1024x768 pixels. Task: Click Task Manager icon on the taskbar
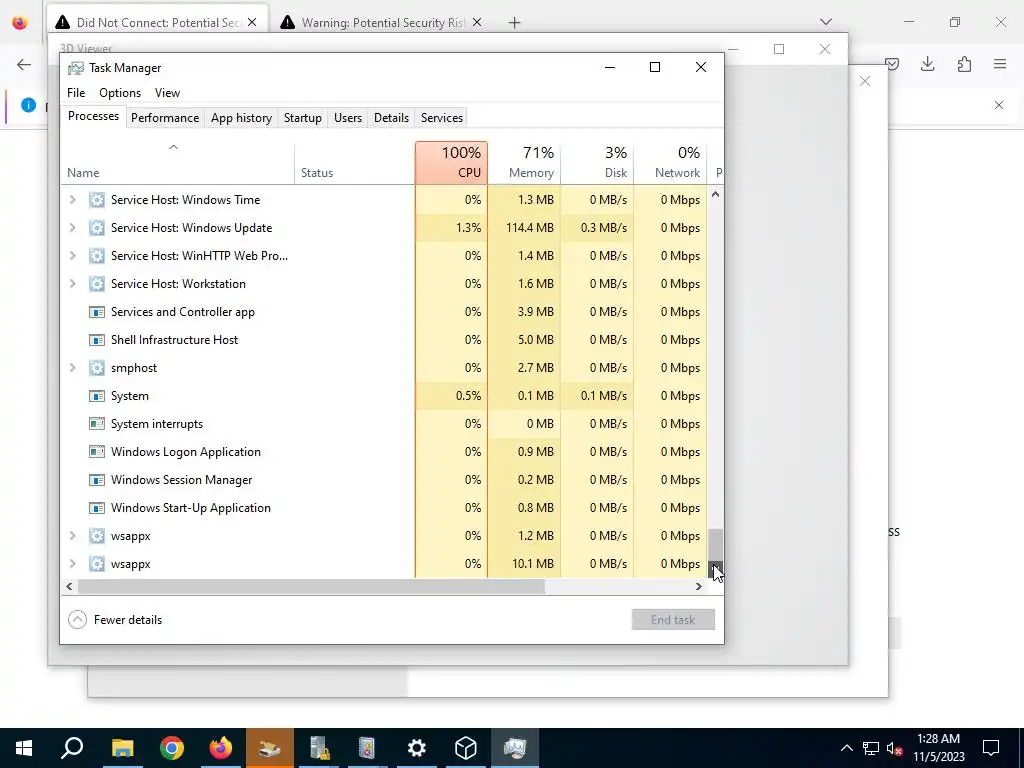[515, 748]
